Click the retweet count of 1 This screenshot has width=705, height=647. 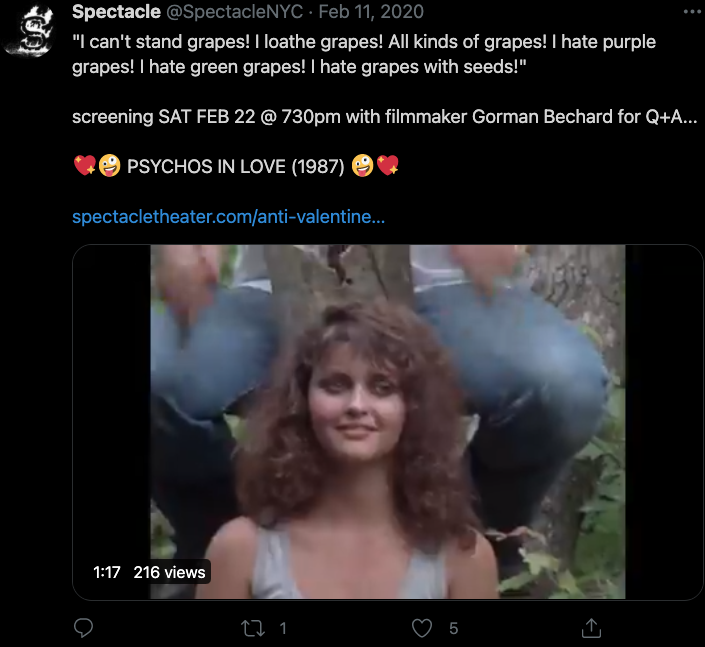[x=283, y=628]
